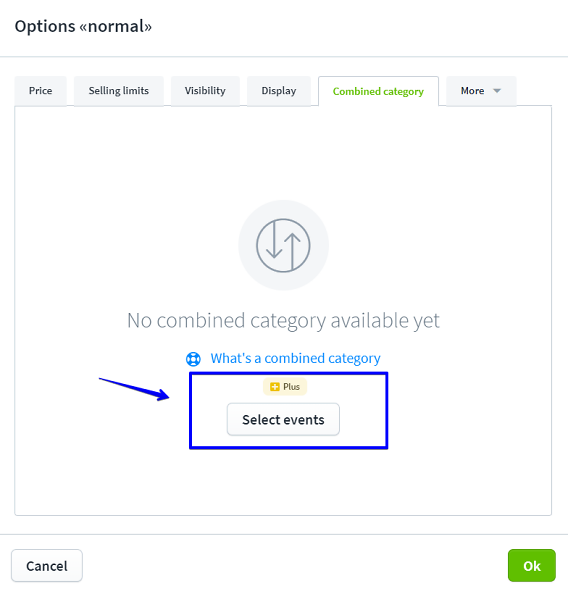The width and height of the screenshot is (568, 594).
Task: Click the "No combined category available yet" message
Action: [x=283, y=320]
